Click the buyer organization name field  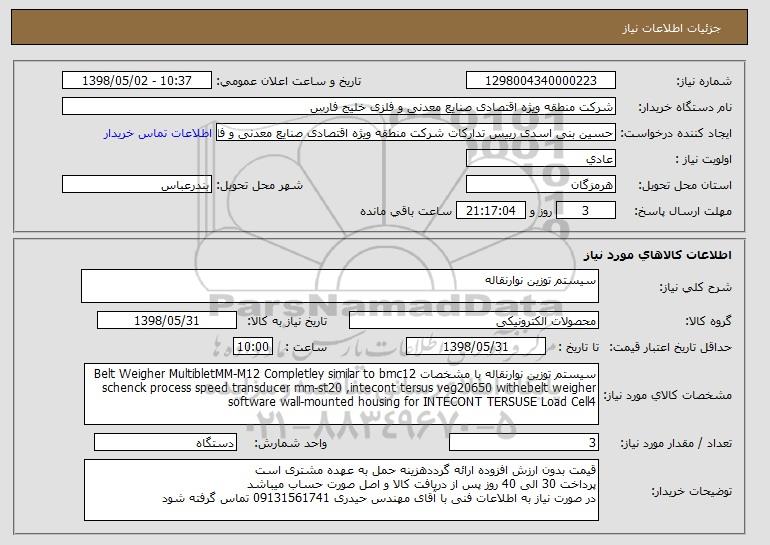click(339, 107)
